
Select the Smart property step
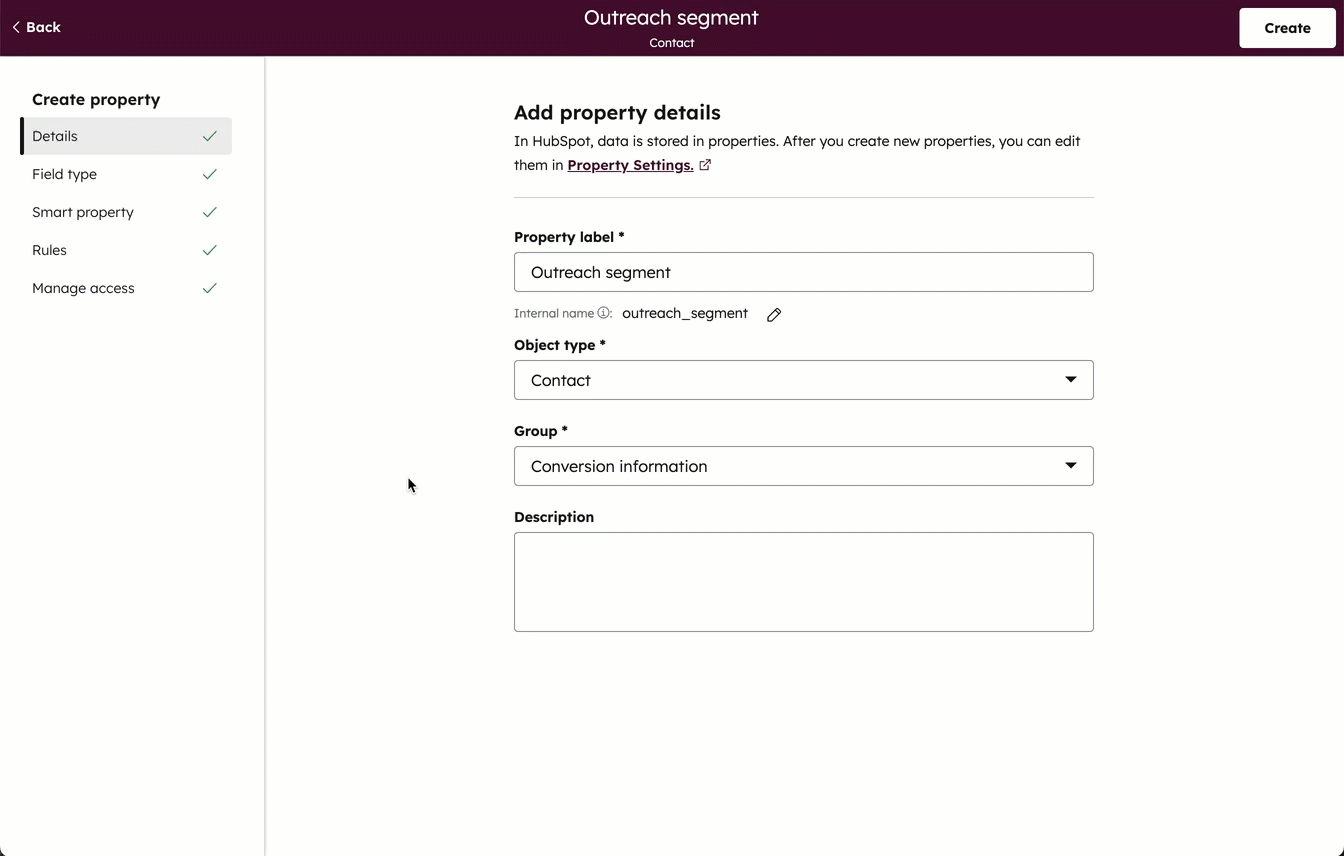[x=83, y=211]
